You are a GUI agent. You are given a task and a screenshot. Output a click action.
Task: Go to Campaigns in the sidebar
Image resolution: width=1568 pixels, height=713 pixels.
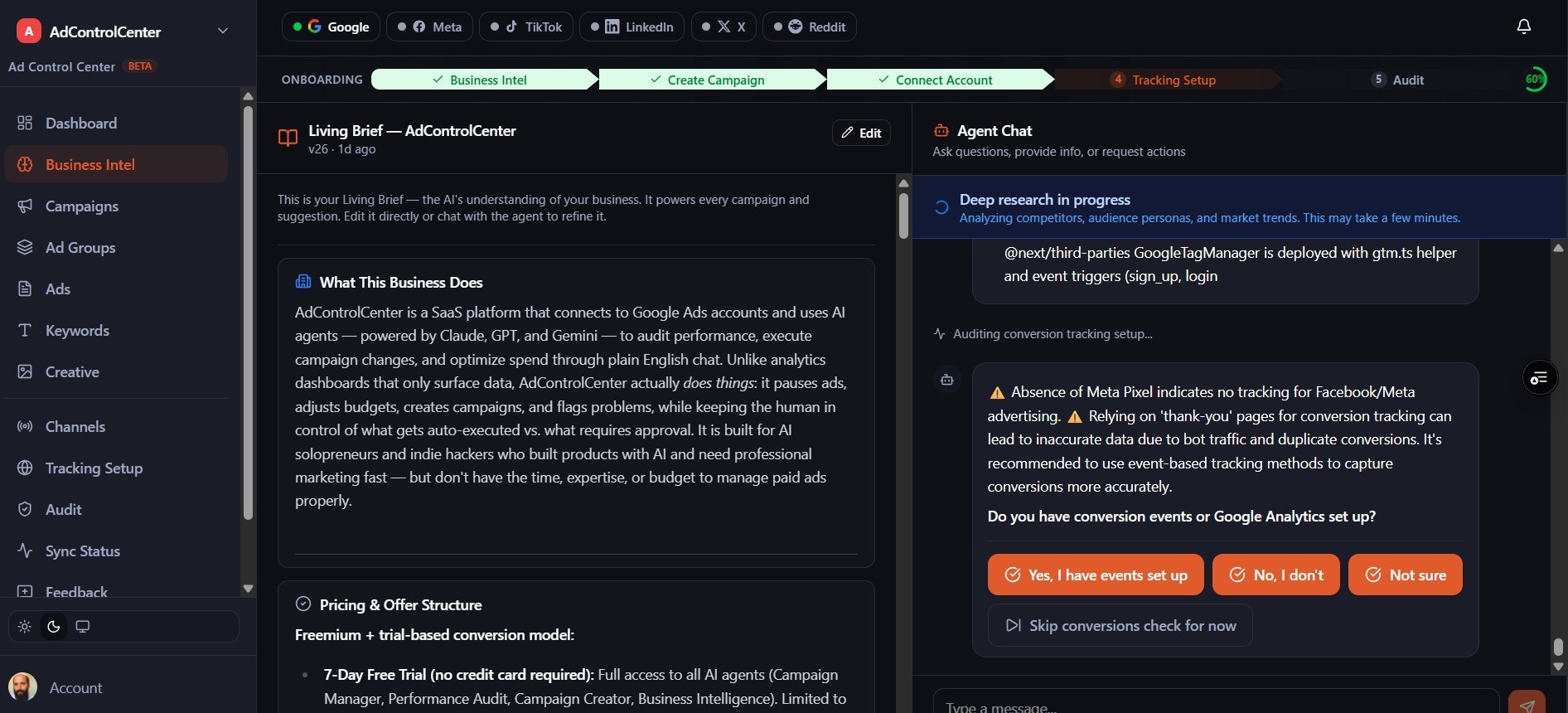click(116, 206)
